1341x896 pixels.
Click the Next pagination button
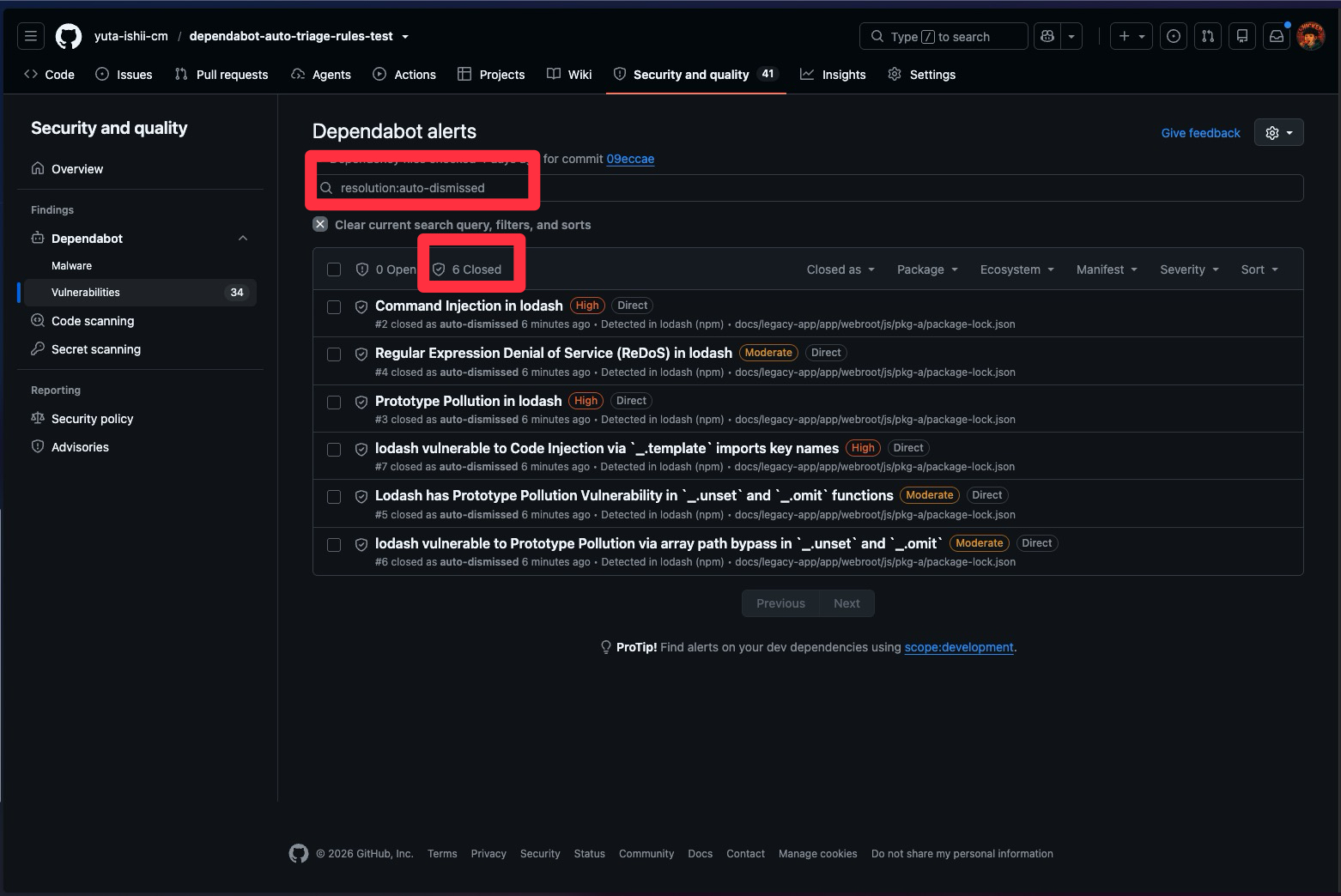click(x=846, y=603)
